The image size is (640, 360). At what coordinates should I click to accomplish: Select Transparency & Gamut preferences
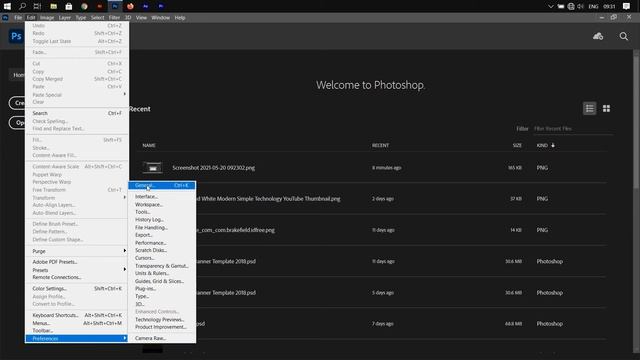[162, 266]
